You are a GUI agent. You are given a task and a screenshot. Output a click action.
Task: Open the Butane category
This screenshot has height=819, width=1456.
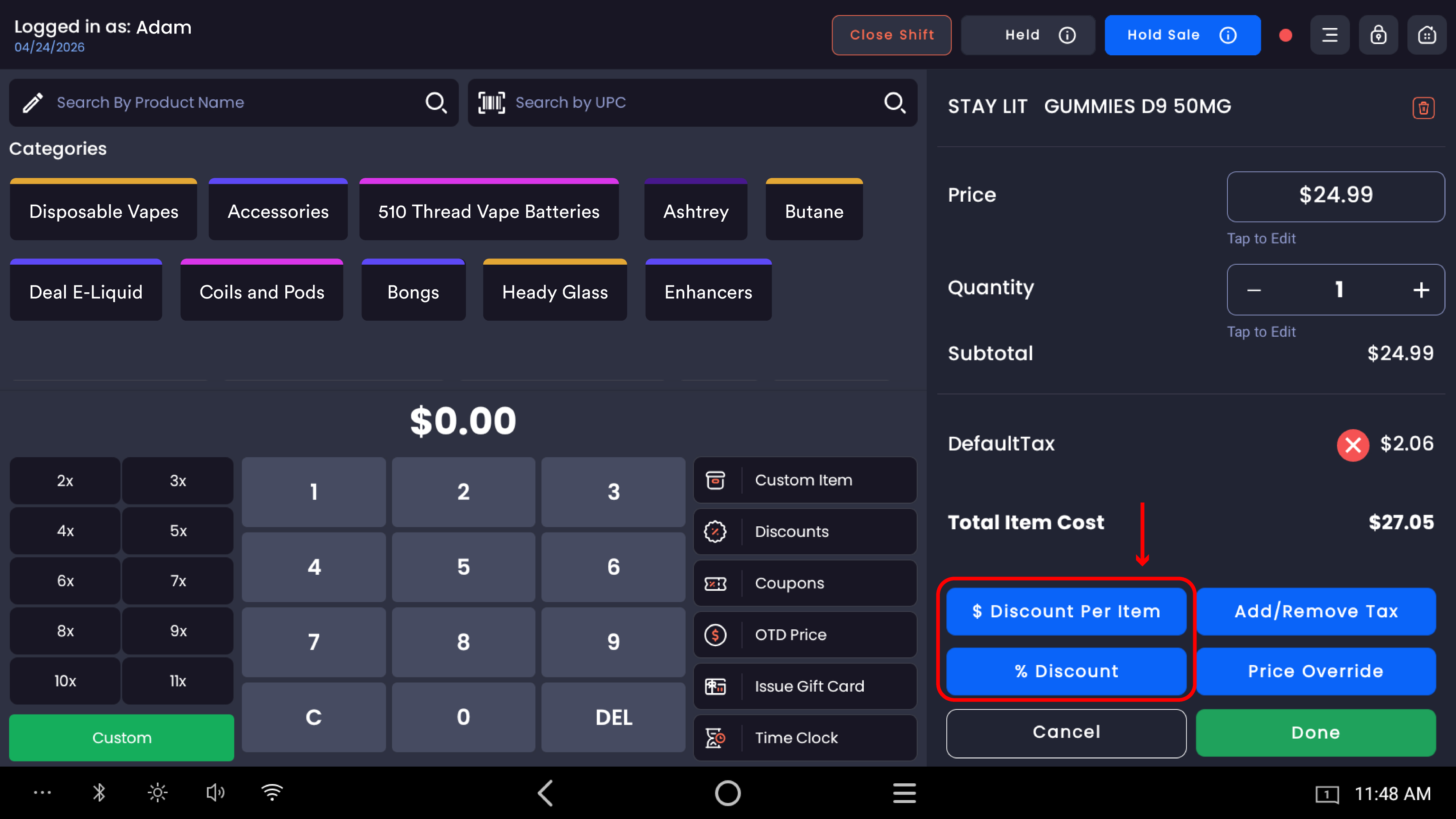814,210
